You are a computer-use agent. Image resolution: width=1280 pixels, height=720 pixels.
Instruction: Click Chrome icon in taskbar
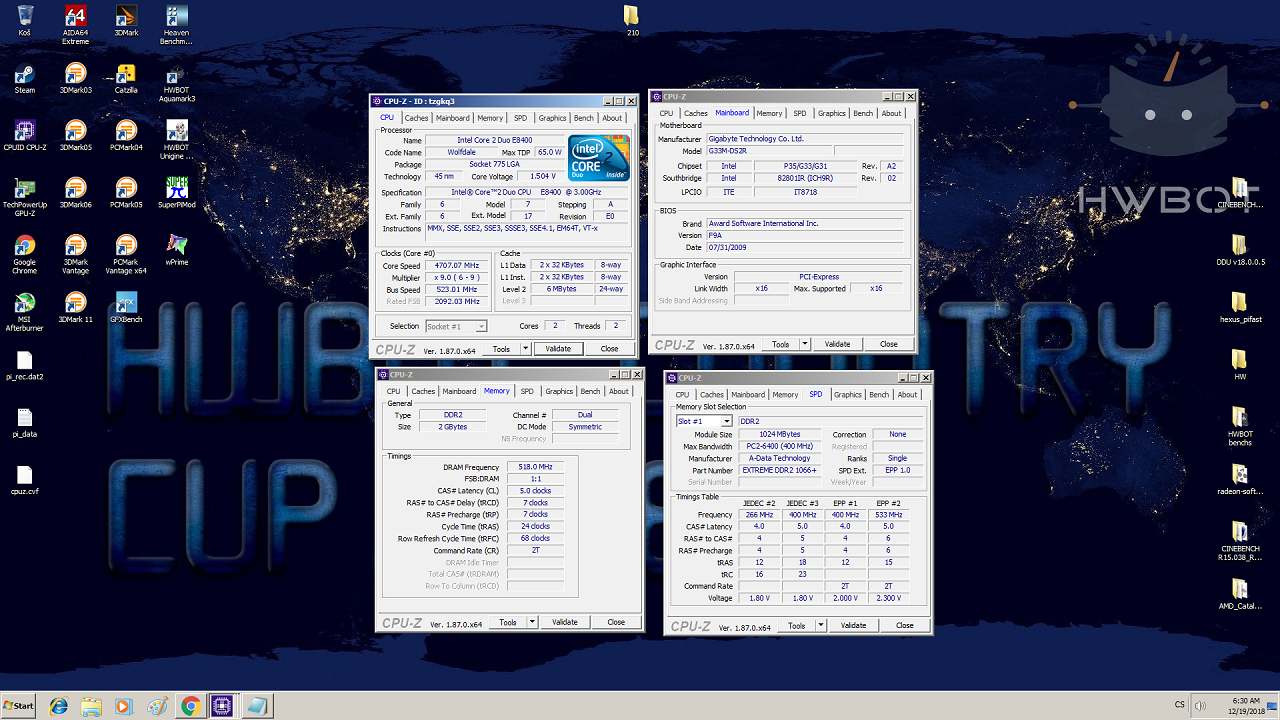point(190,706)
